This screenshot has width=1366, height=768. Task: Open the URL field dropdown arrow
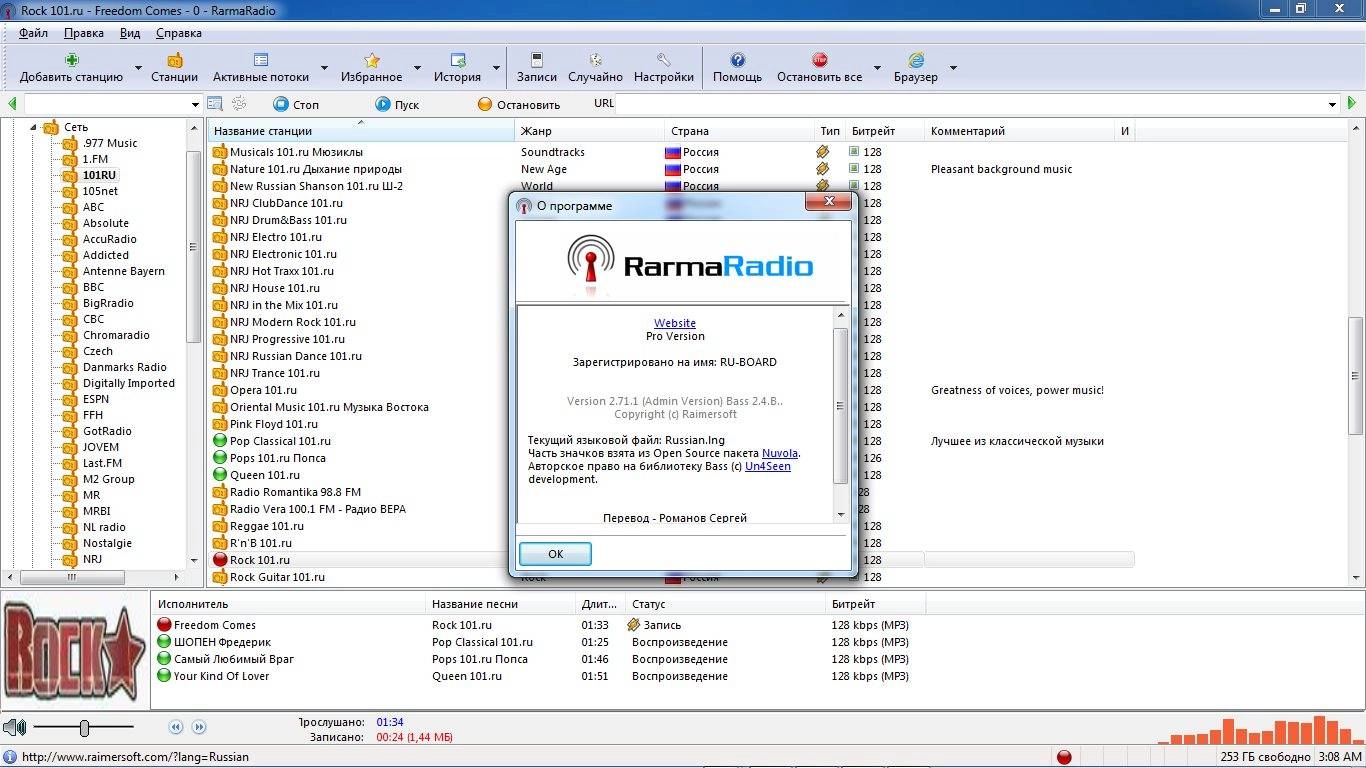click(x=1332, y=104)
